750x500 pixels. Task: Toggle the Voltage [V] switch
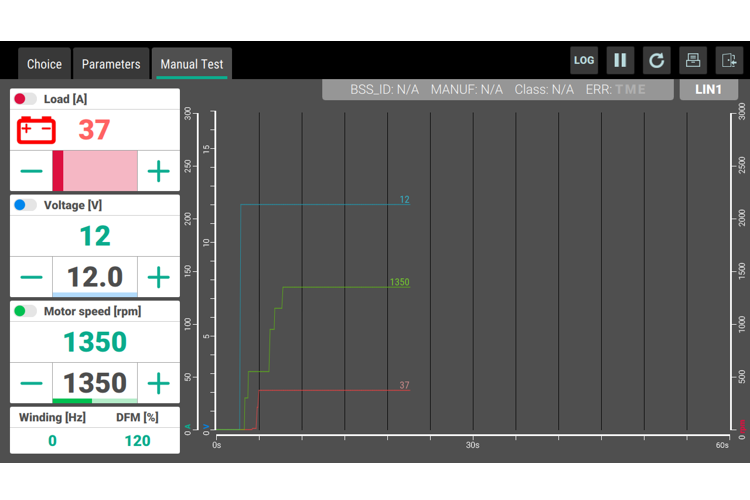[26, 205]
